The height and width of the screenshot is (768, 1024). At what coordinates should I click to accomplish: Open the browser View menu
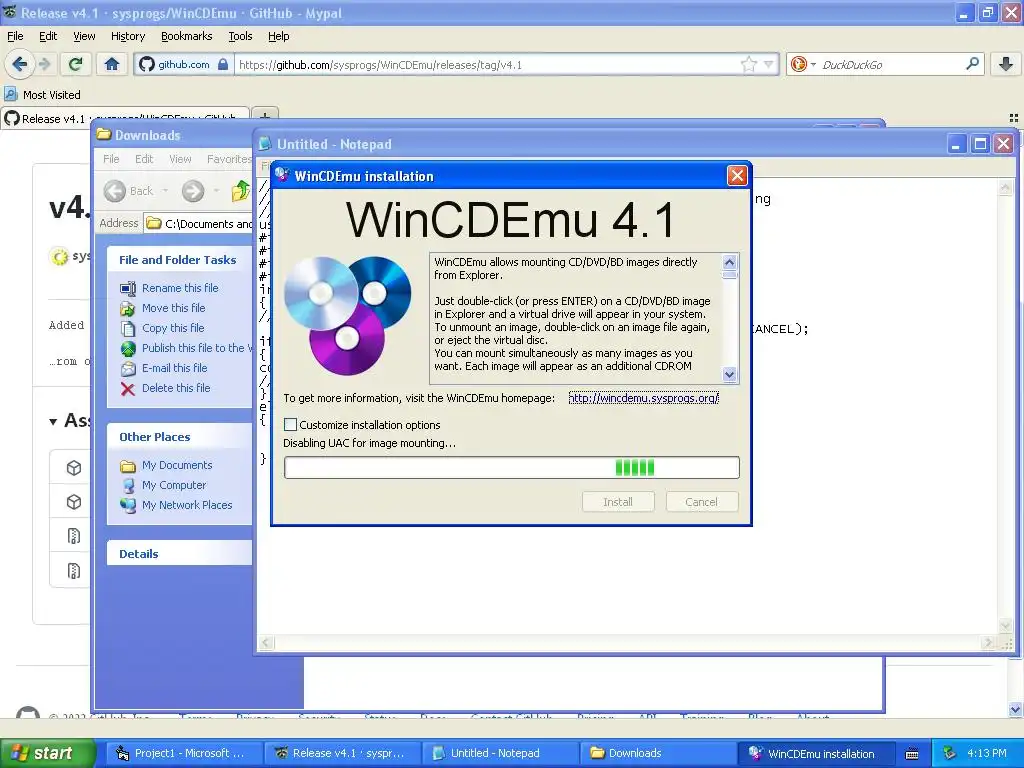84,36
